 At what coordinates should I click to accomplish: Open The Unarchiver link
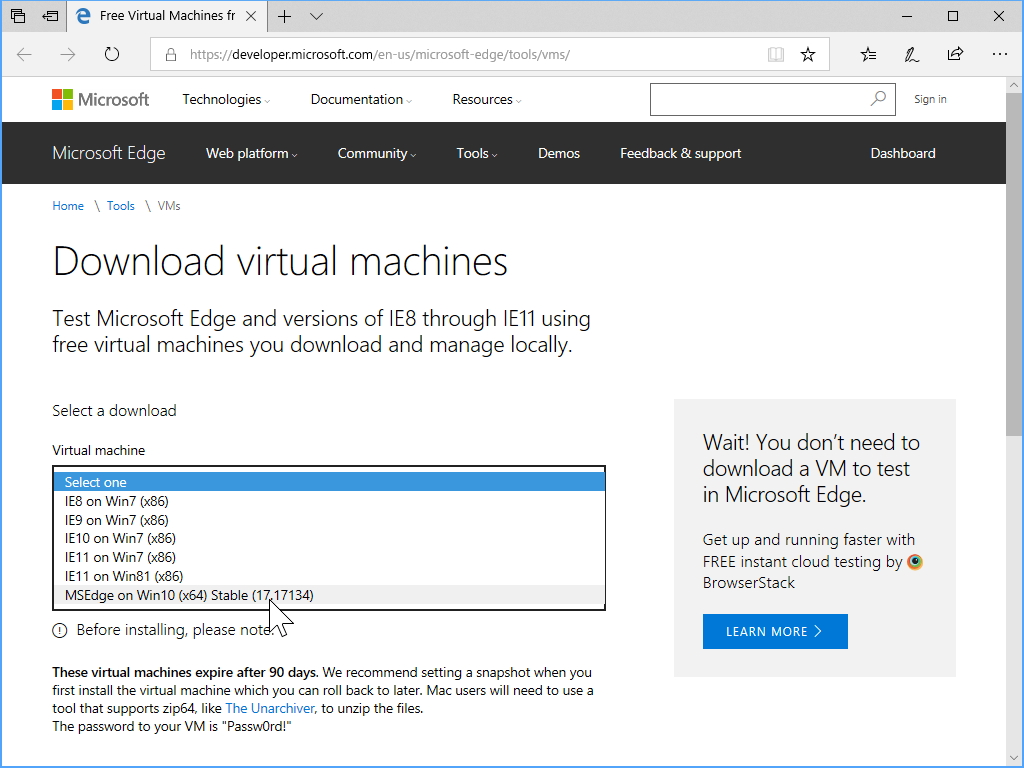click(269, 708)
